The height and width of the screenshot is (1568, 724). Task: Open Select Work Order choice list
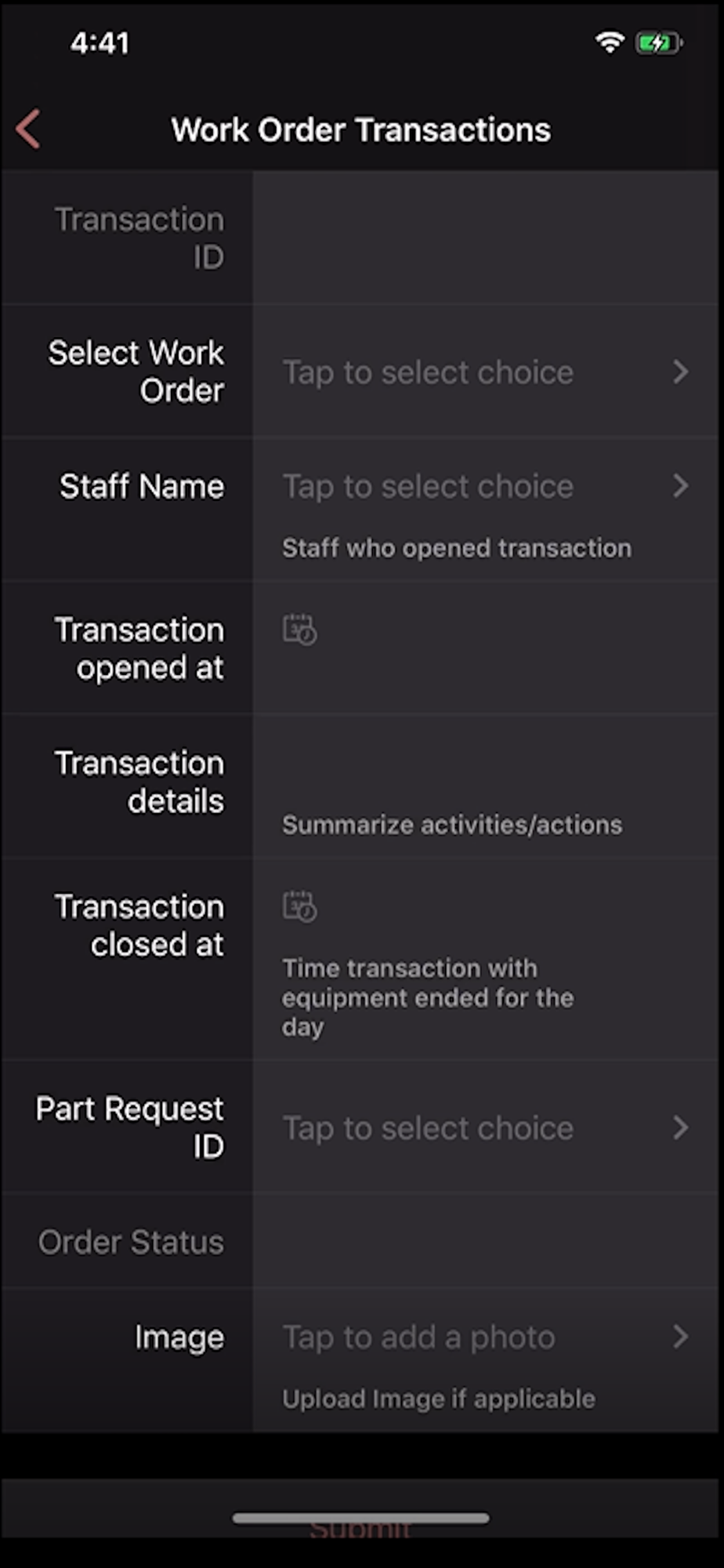(x=485, y=372)
